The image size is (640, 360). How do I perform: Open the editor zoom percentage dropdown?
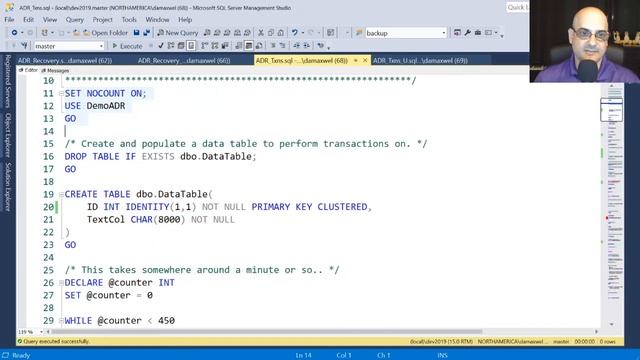click(x=40, y=332)
